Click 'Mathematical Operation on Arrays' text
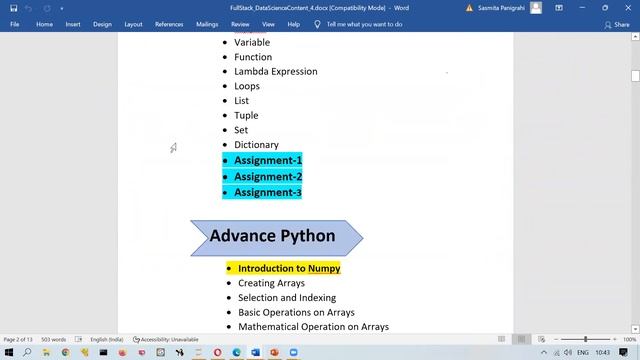This screenshot has width=640, height=360. tap(313, 327)
